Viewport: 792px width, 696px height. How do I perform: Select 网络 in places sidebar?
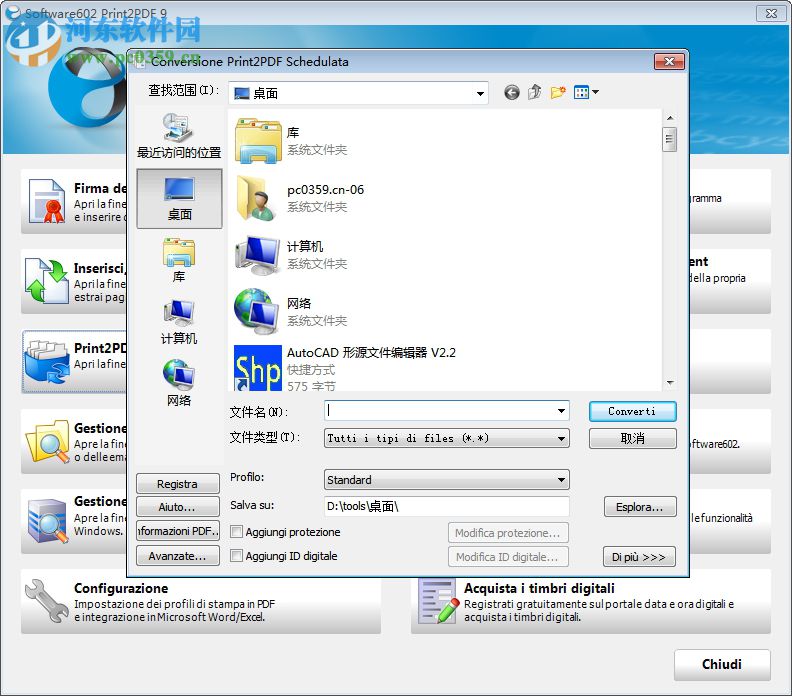click(179, 383)
